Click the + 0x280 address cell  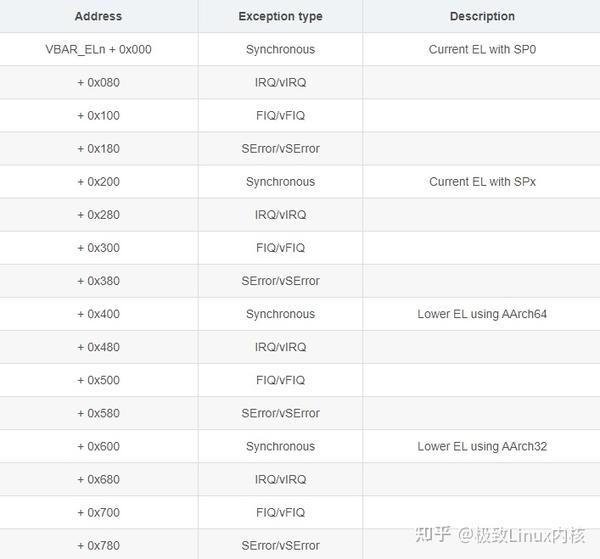[x=98, y=214]
